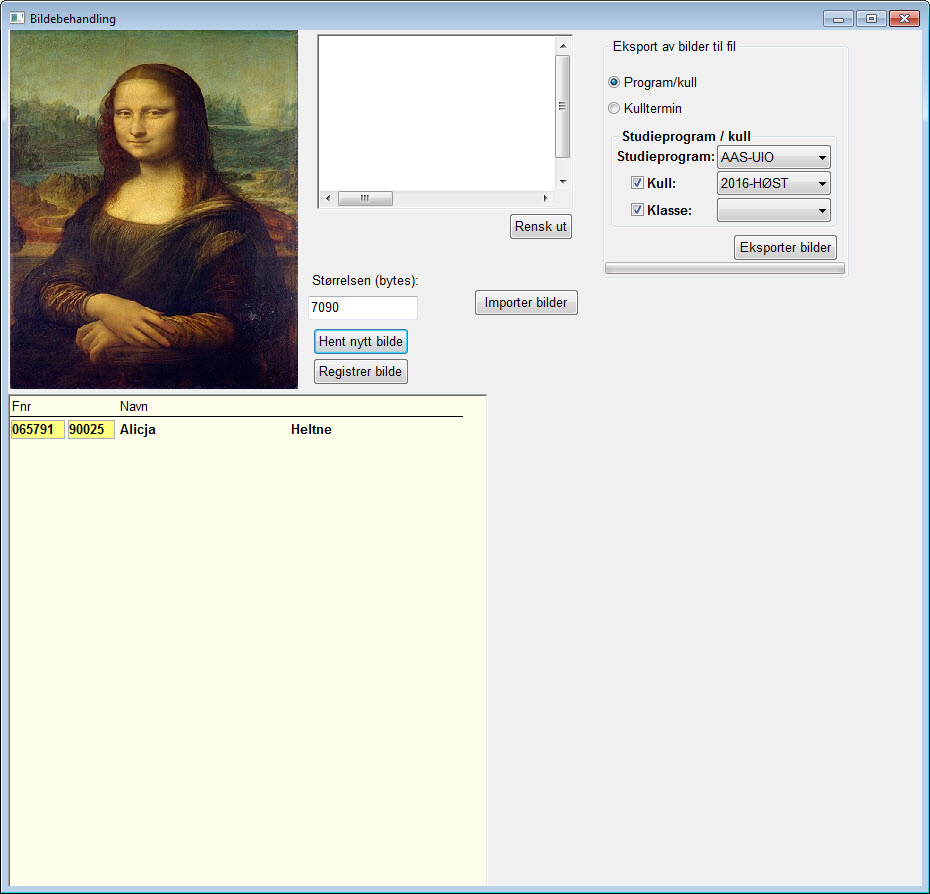Click the Størrelsen (bytes) input field
This screenshot has height=894, width=930.
[363, 307]
